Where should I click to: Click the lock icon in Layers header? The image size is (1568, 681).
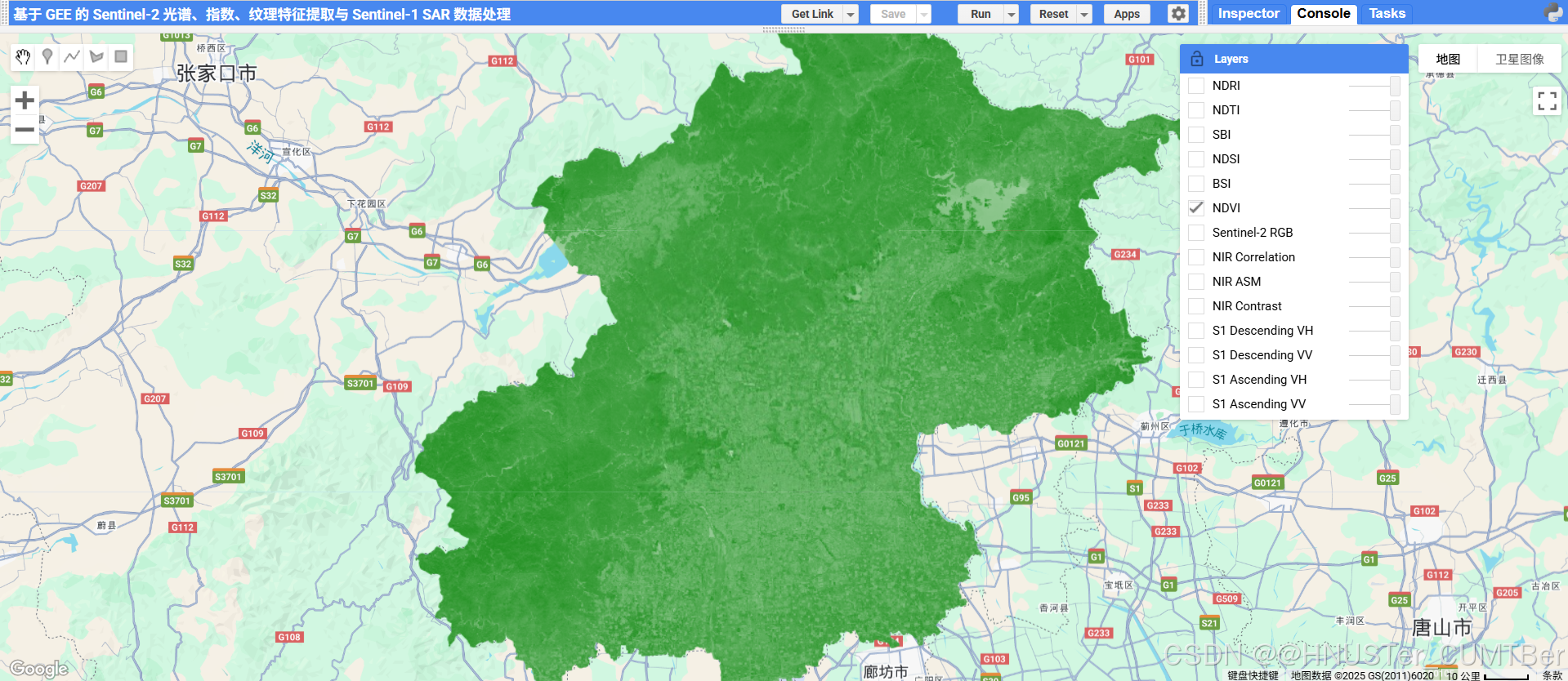tap(1197, 59)
